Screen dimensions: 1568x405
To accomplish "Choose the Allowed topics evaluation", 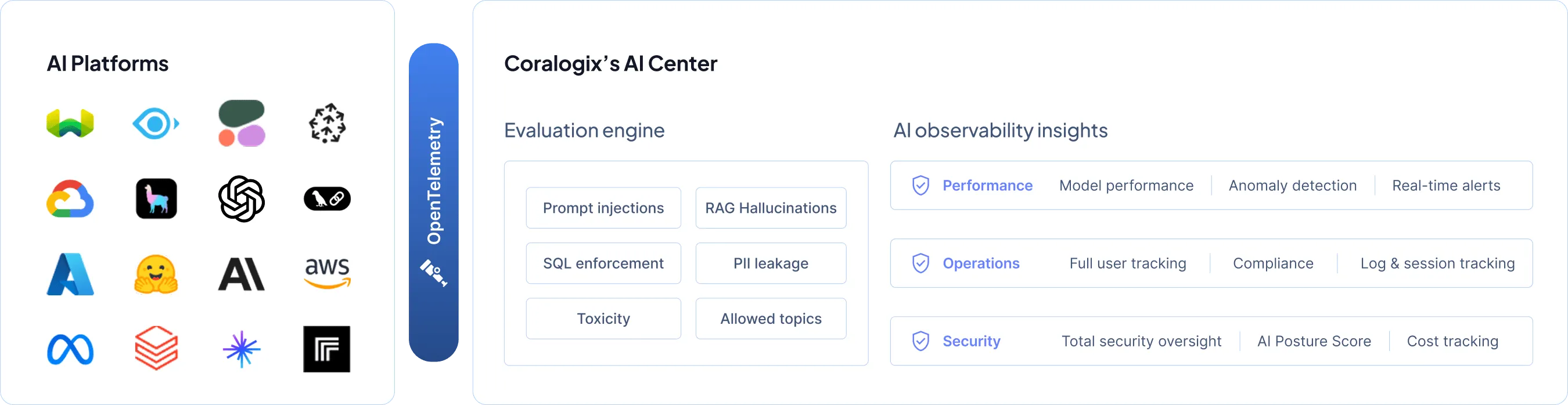I will point(771,319).
